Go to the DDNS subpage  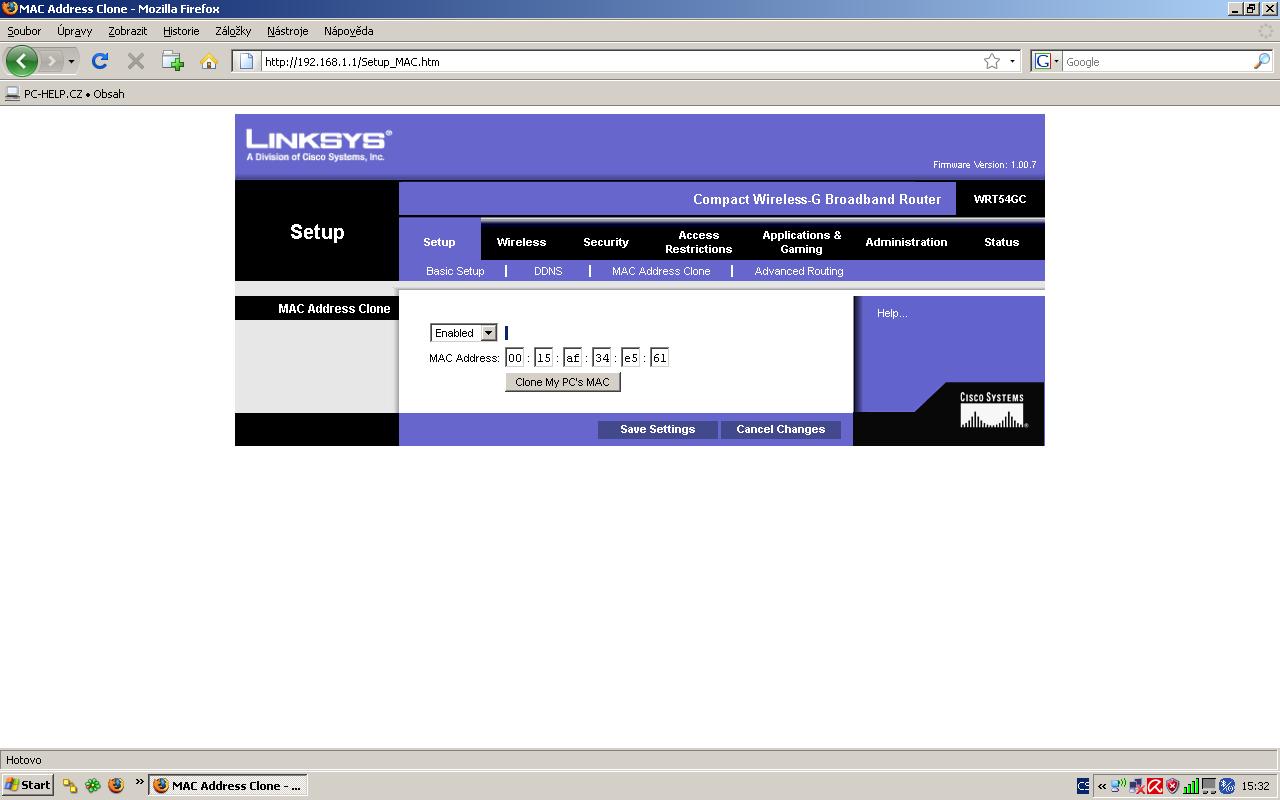(548, 271)
